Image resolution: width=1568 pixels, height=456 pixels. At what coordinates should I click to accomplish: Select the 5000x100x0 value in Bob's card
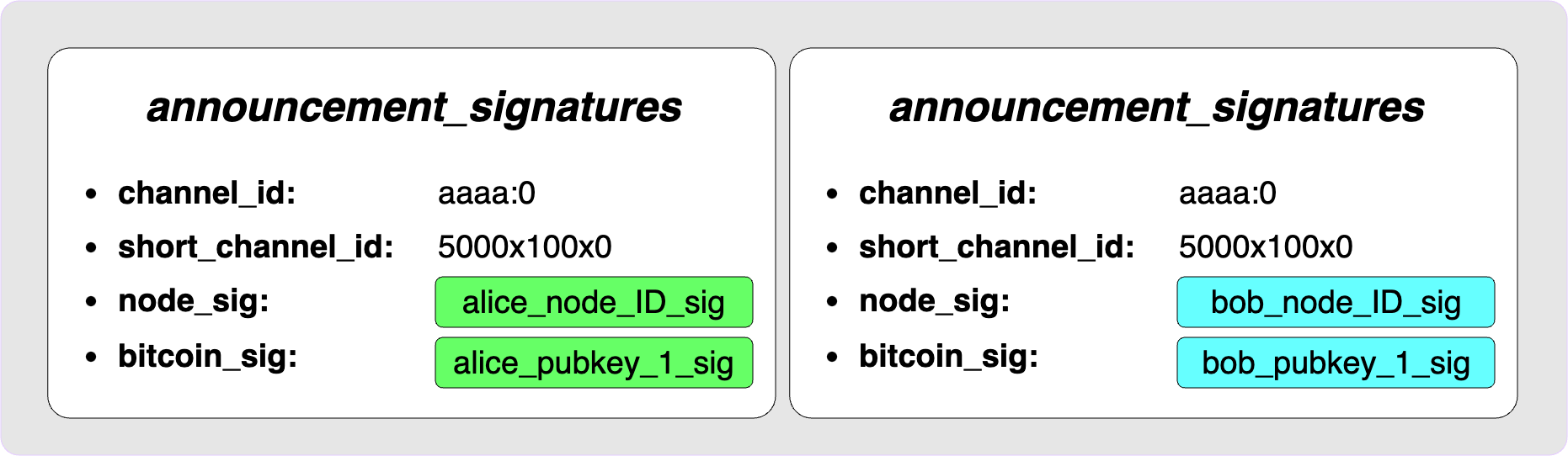[1266, 247]
